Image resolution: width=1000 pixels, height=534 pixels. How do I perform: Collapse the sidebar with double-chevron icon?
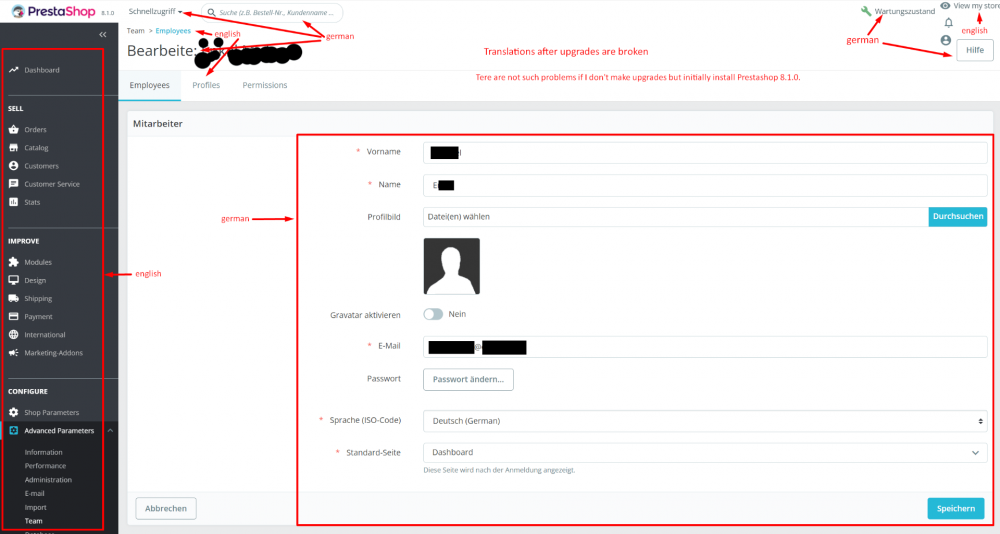103,34
